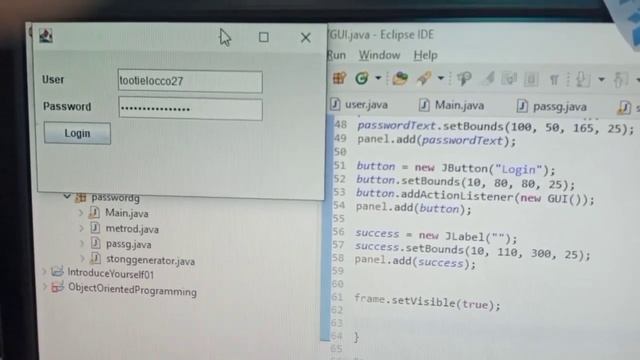Expand the Main.java tree node arrow
640x360 pixels.
tap(81, 213)
